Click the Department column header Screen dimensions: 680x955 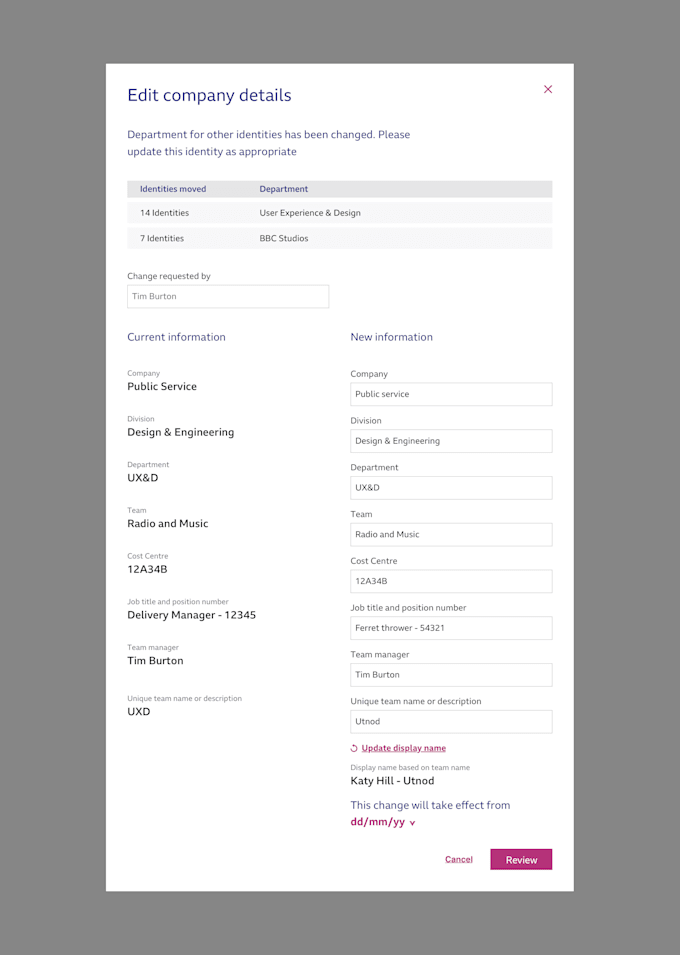(x=283, y=189)
